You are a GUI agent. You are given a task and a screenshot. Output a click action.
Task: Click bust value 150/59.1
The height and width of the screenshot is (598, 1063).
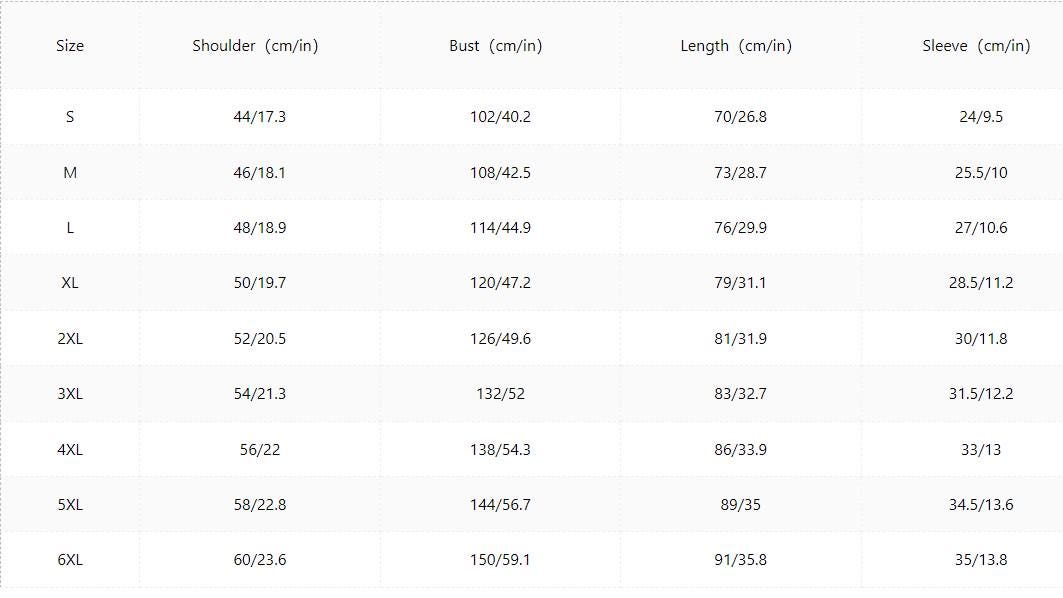(500, 559)
